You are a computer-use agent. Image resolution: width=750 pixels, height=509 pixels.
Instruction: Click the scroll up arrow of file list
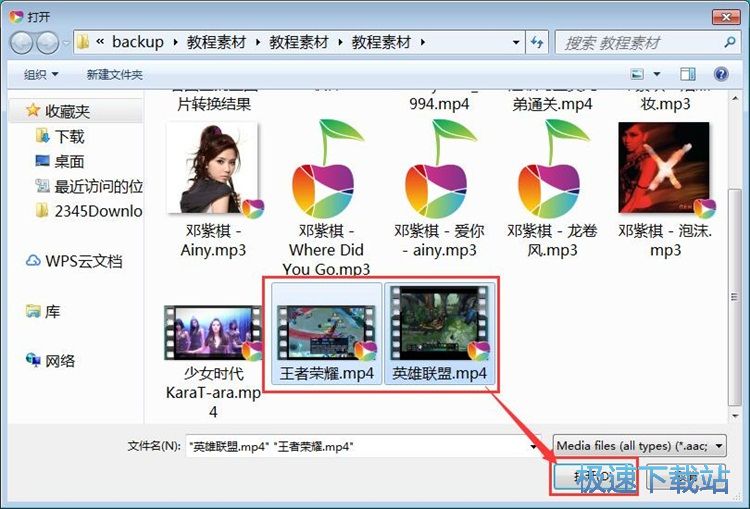pos(735,99)
